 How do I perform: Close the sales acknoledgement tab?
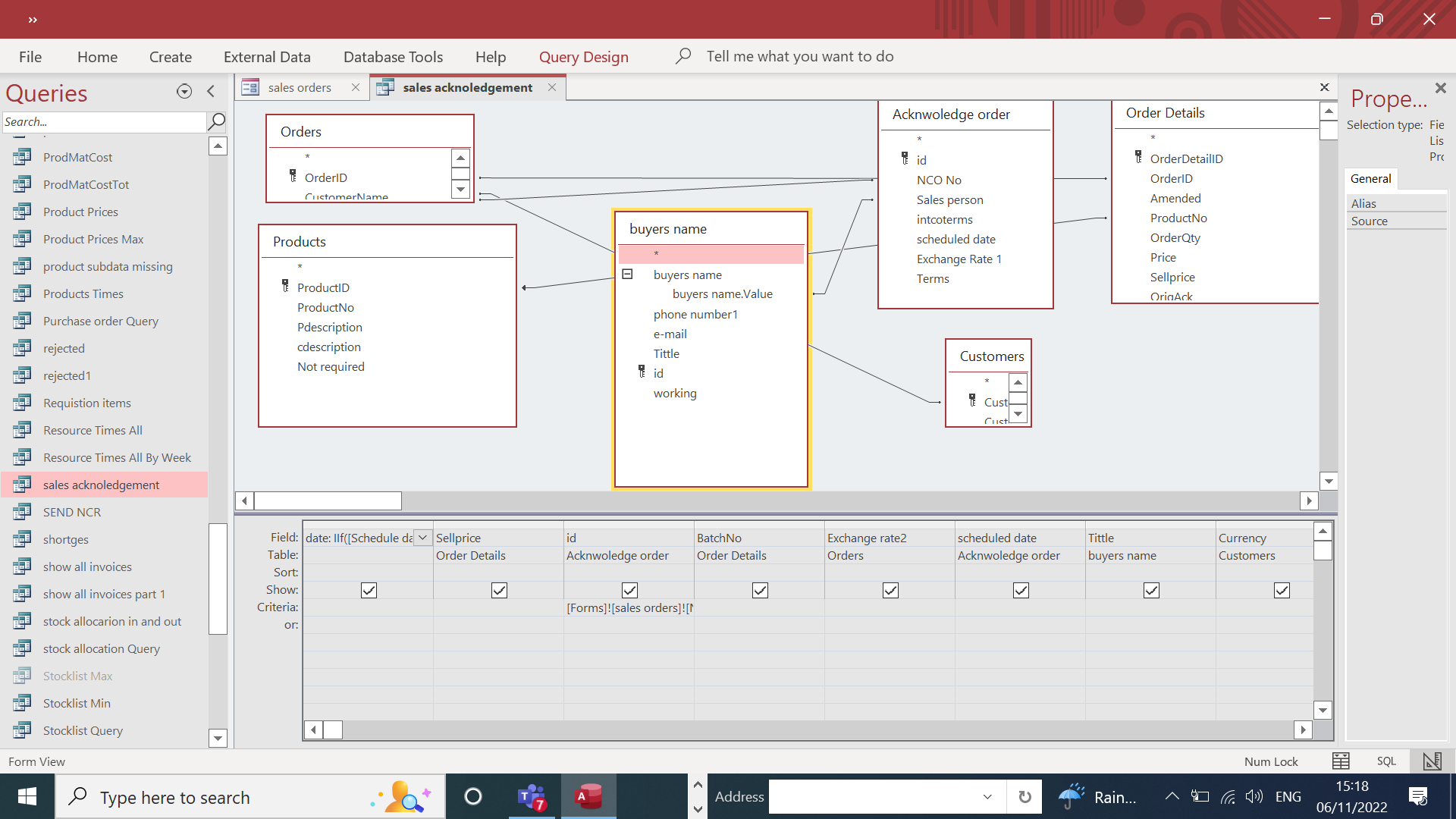pos(552,87)
